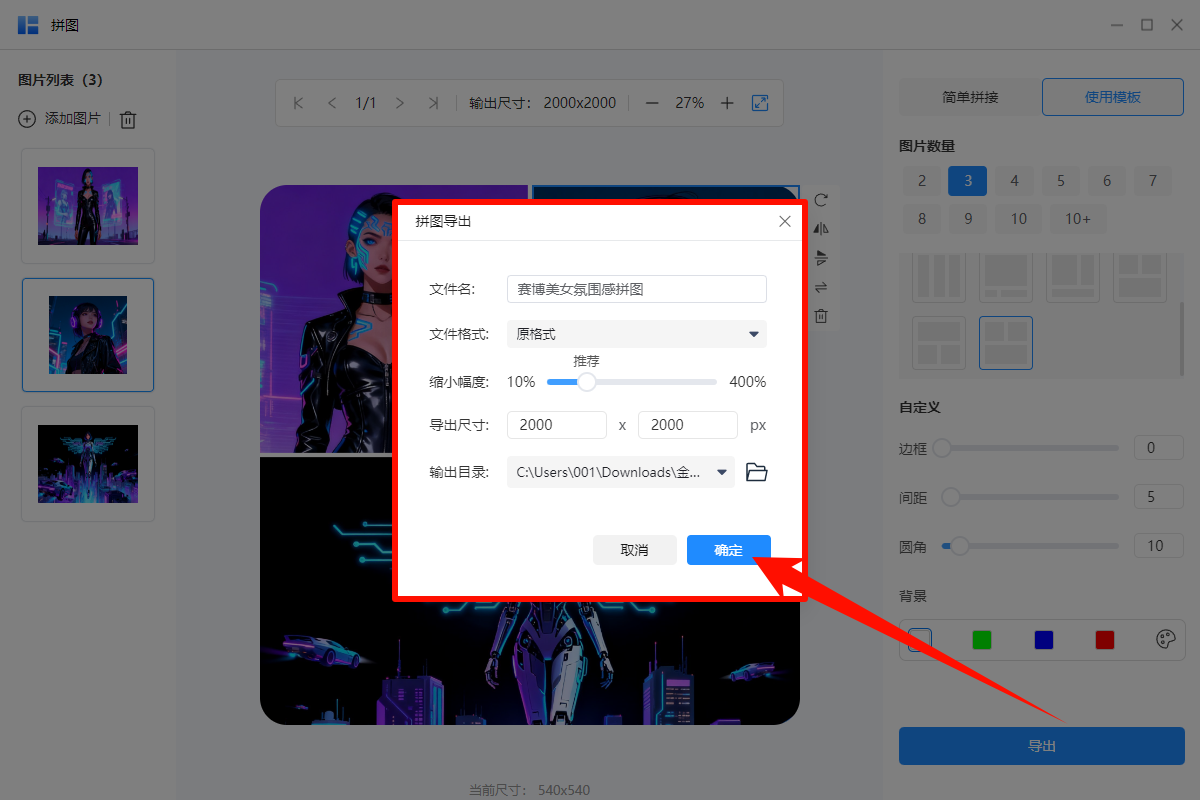Select the 使用模板 tab
This screenshot has height=800, width=1200.
coord(1112,97)
